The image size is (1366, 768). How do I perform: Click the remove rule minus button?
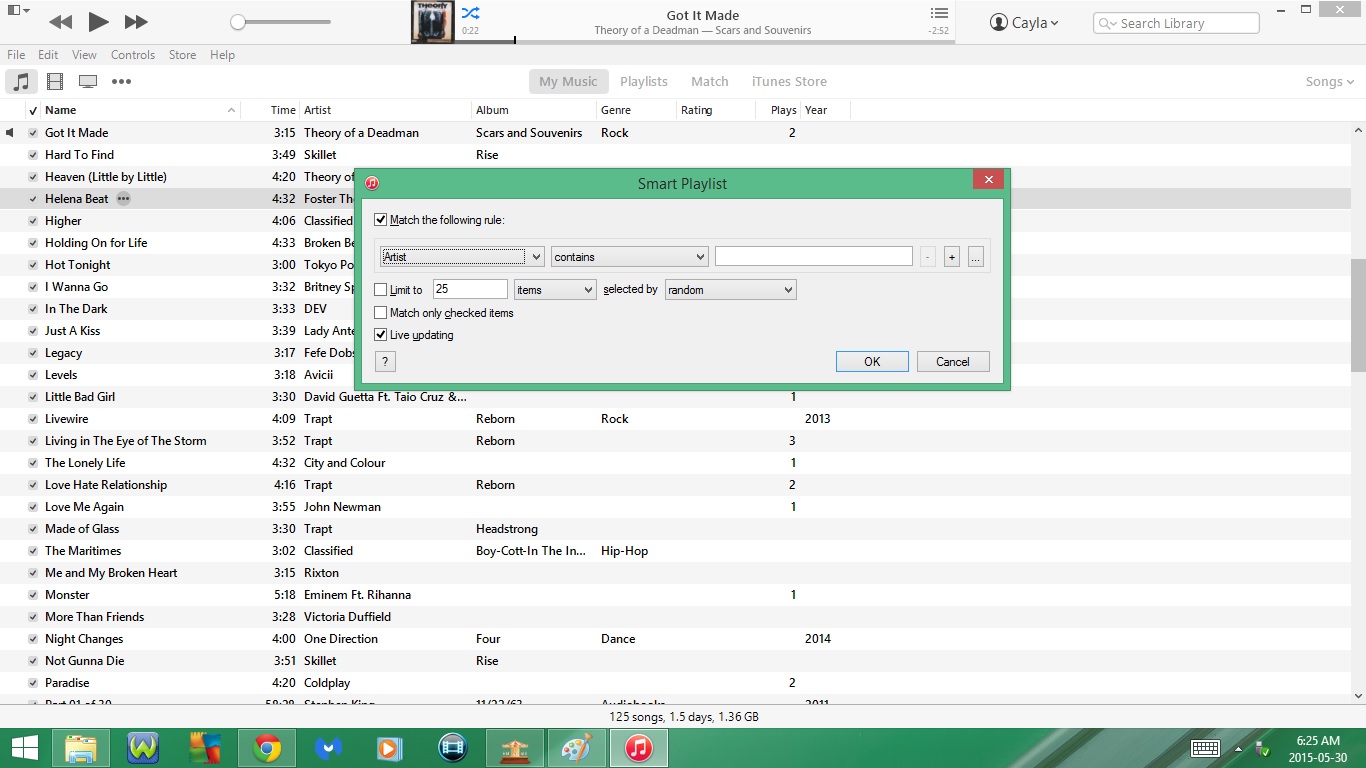click(x=928, y=257)
